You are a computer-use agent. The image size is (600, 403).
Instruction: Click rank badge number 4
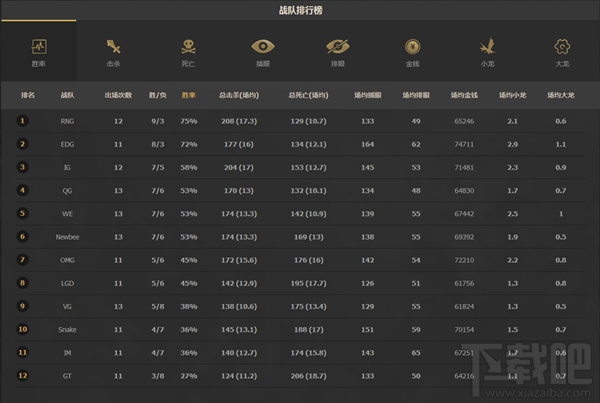point(23,190)
